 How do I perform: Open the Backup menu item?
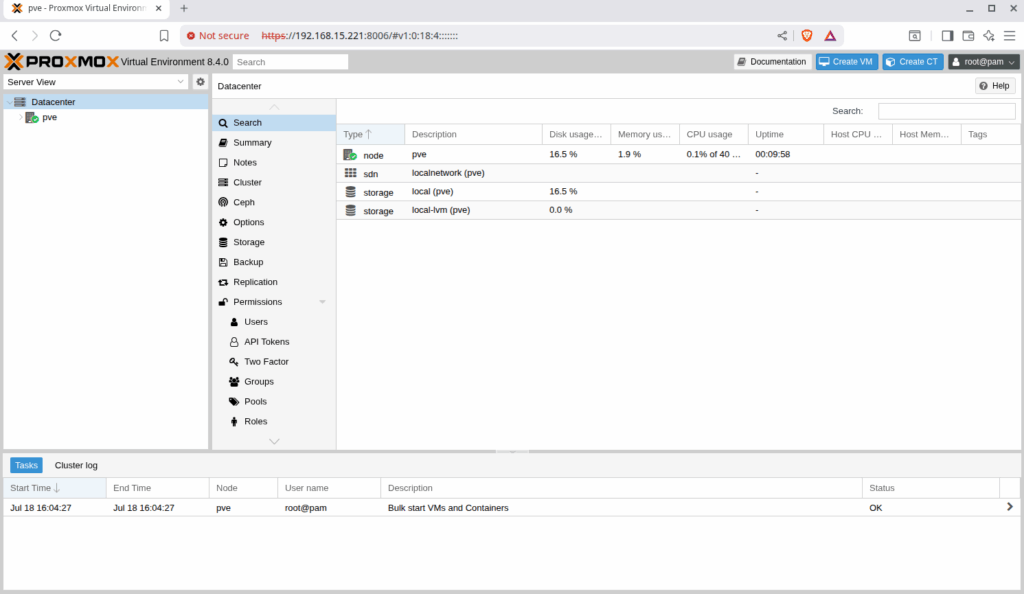274,262
